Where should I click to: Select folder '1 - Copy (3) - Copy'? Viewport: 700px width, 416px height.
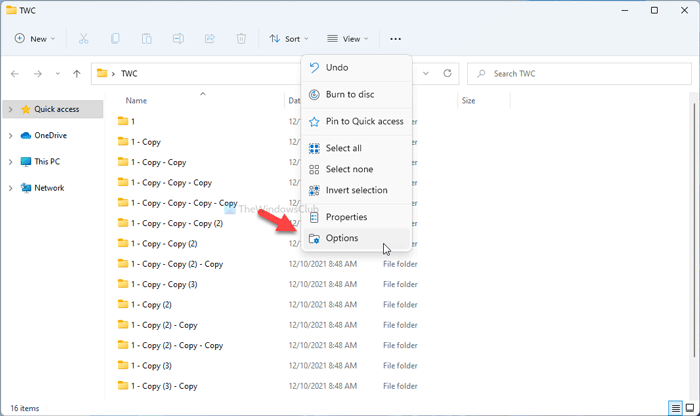coord(164,386)
